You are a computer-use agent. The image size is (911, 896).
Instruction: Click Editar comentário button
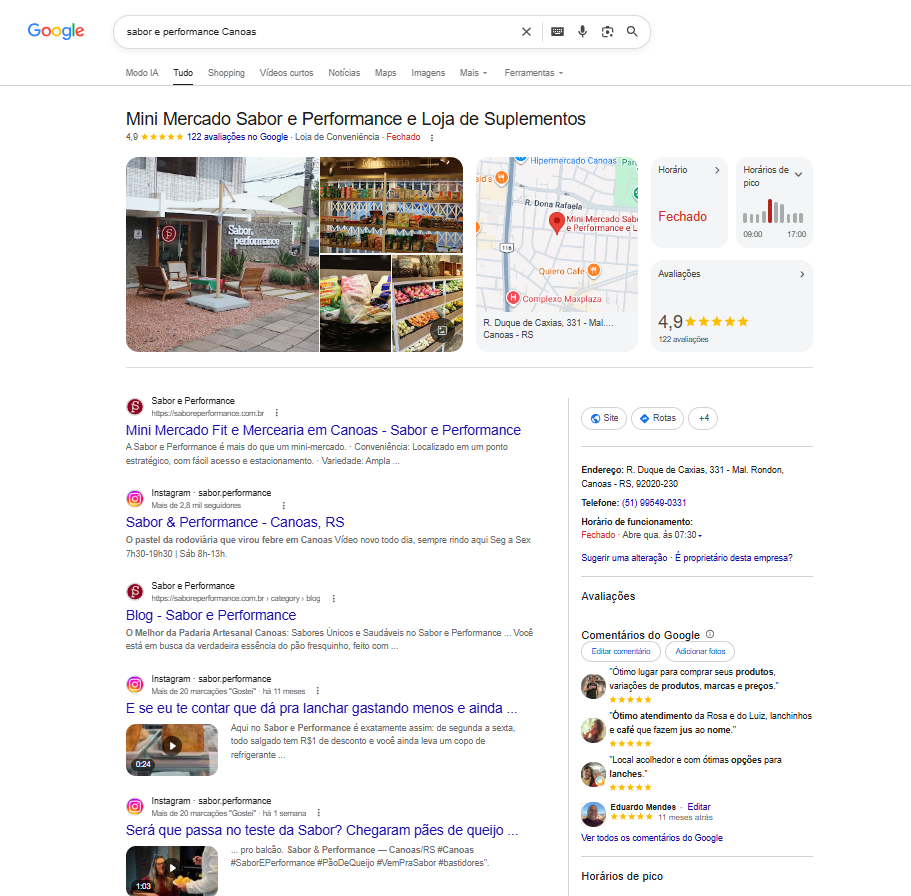coord(621,652)
